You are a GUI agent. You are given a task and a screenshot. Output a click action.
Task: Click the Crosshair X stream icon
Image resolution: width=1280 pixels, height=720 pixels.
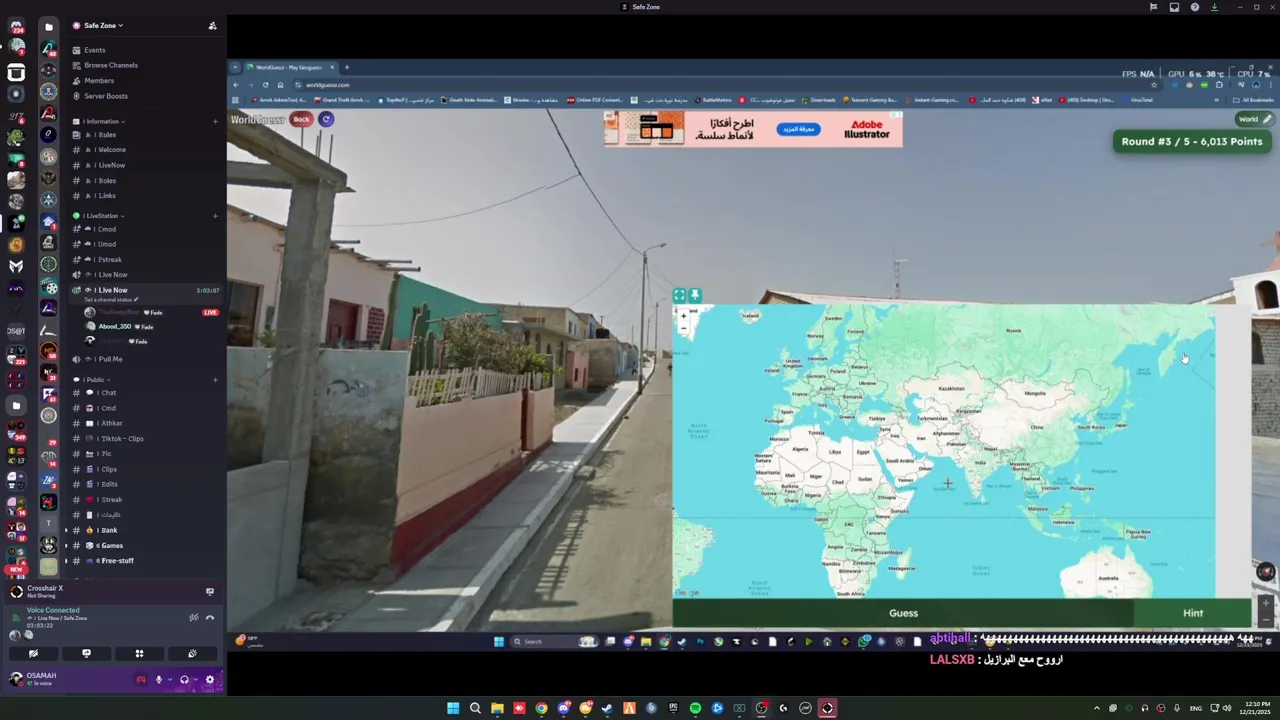209,591
